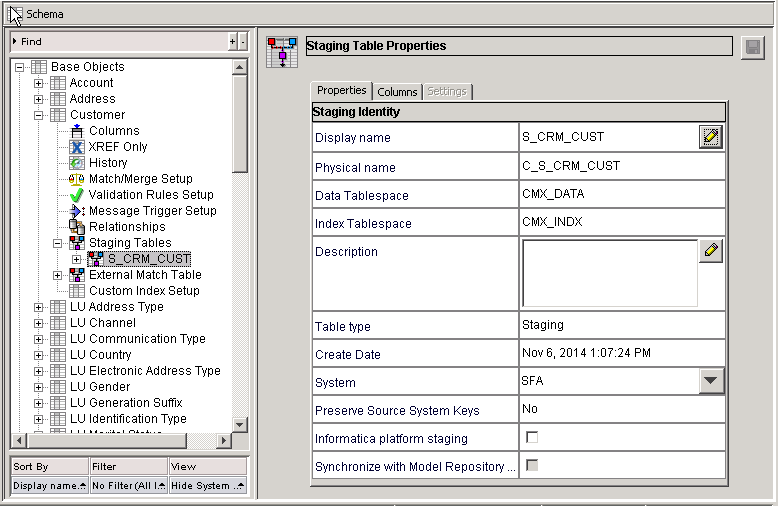Click the disabled Settings tab

click(x=447, y=92)
